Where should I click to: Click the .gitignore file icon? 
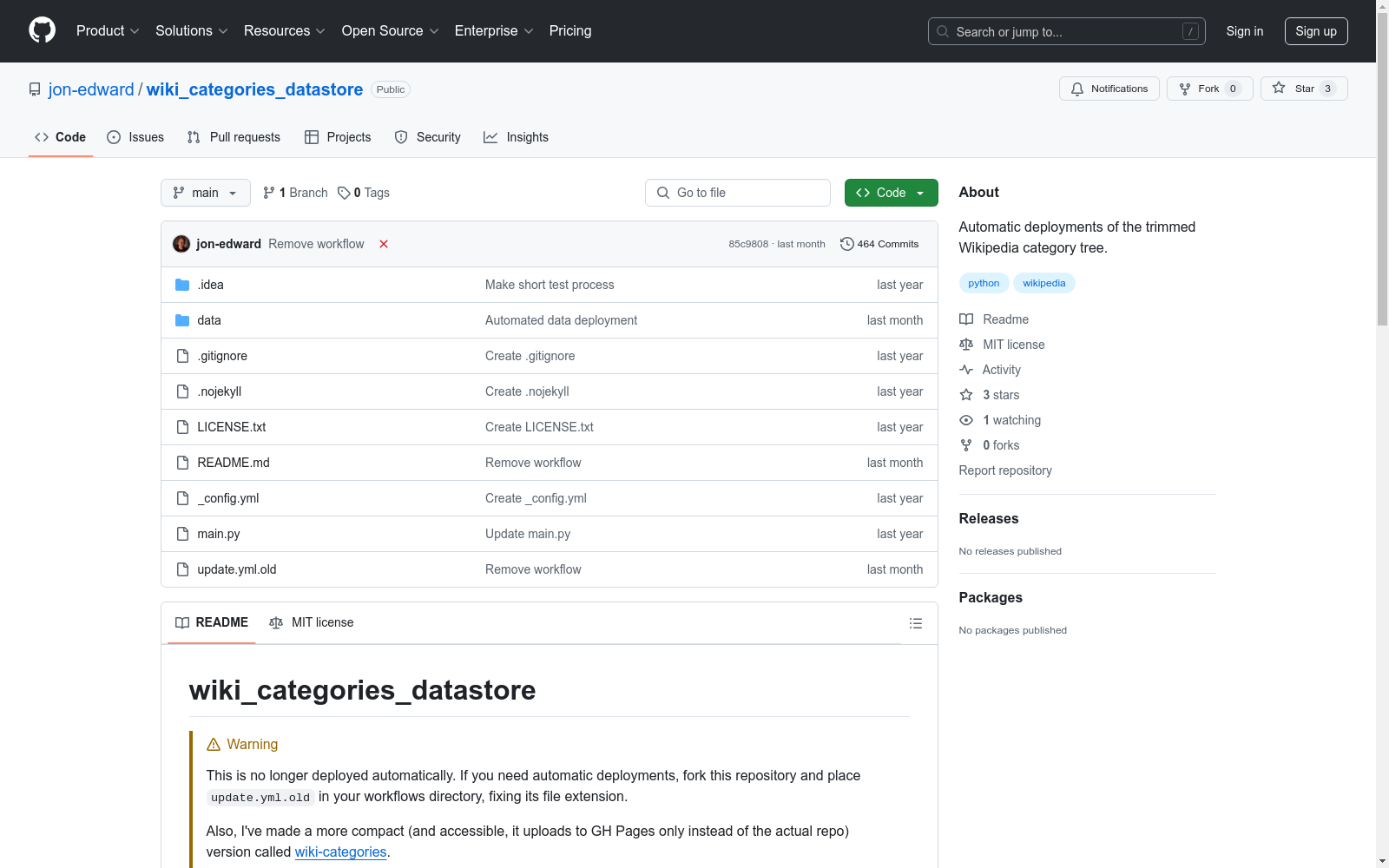[x=182, y=356]
